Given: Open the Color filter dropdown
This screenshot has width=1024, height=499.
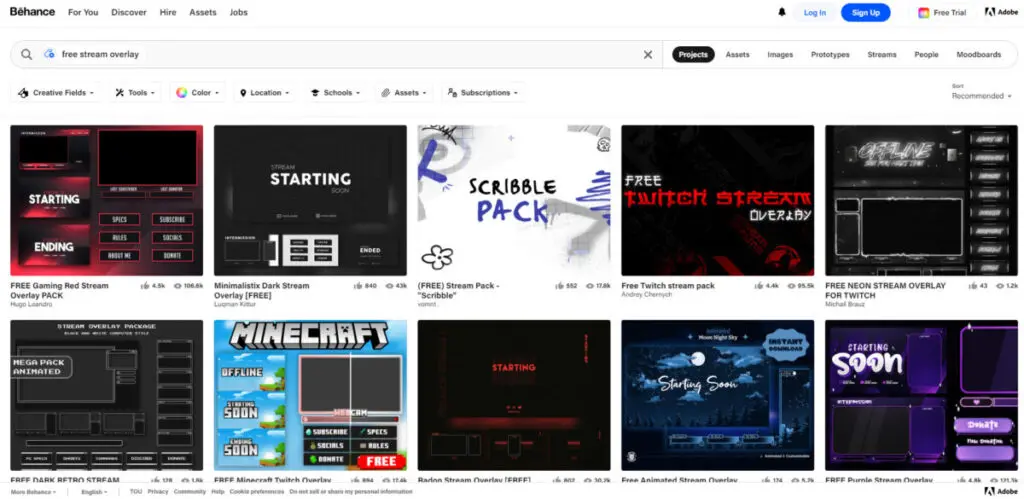Looking at the screenshot, I should click(198, 93).
